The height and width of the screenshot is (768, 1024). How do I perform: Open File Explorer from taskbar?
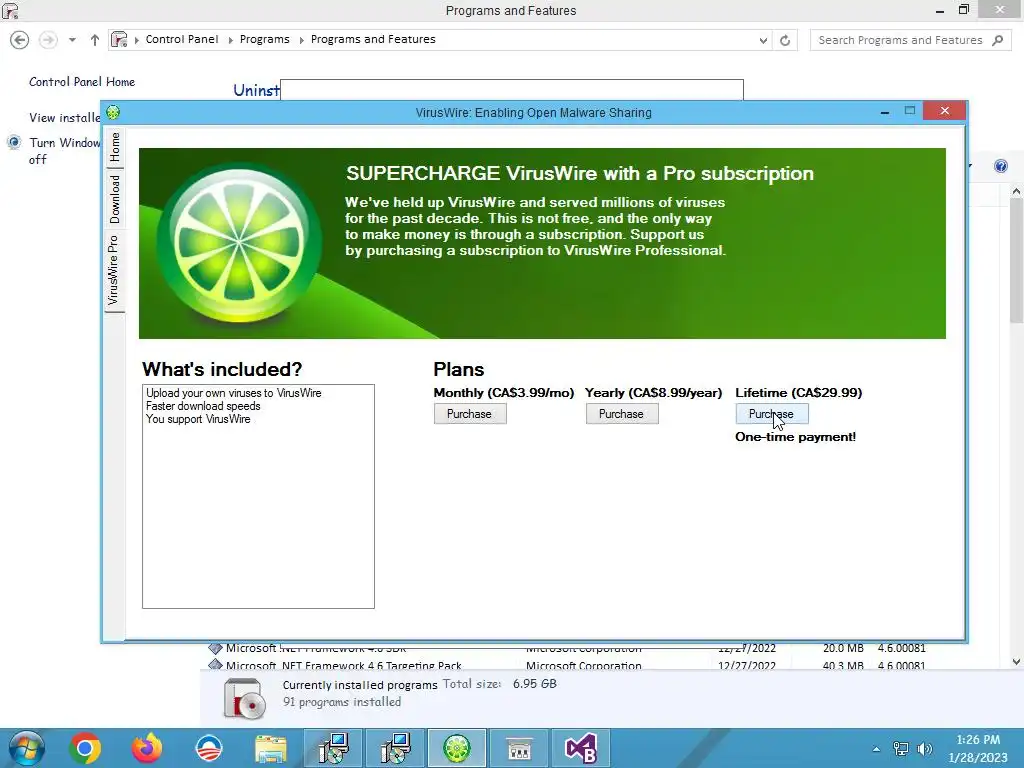[270, 749]
